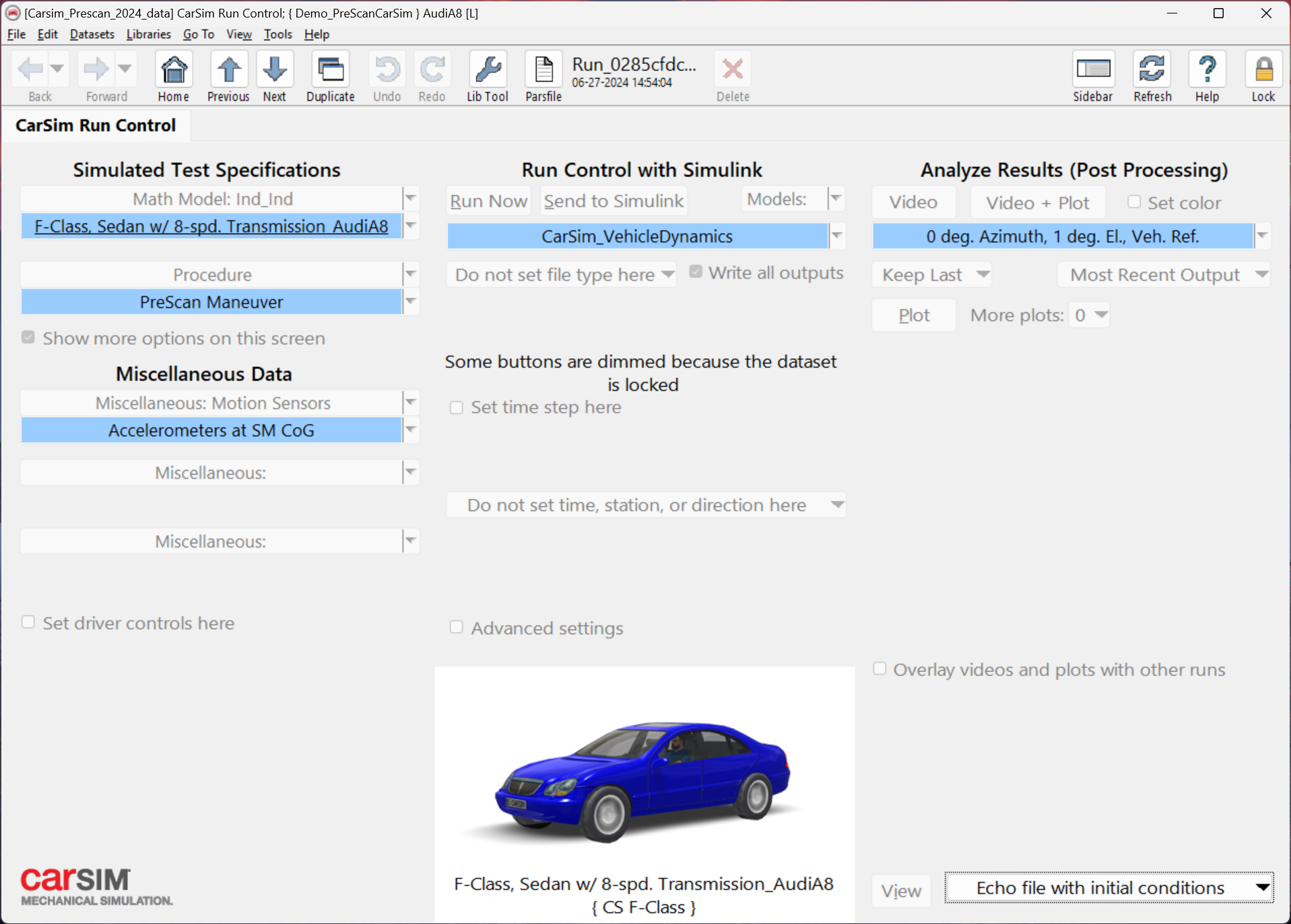The image size is (1291, 924).
Task: Click the Forward arrow icon
Action: click(96, 68)
